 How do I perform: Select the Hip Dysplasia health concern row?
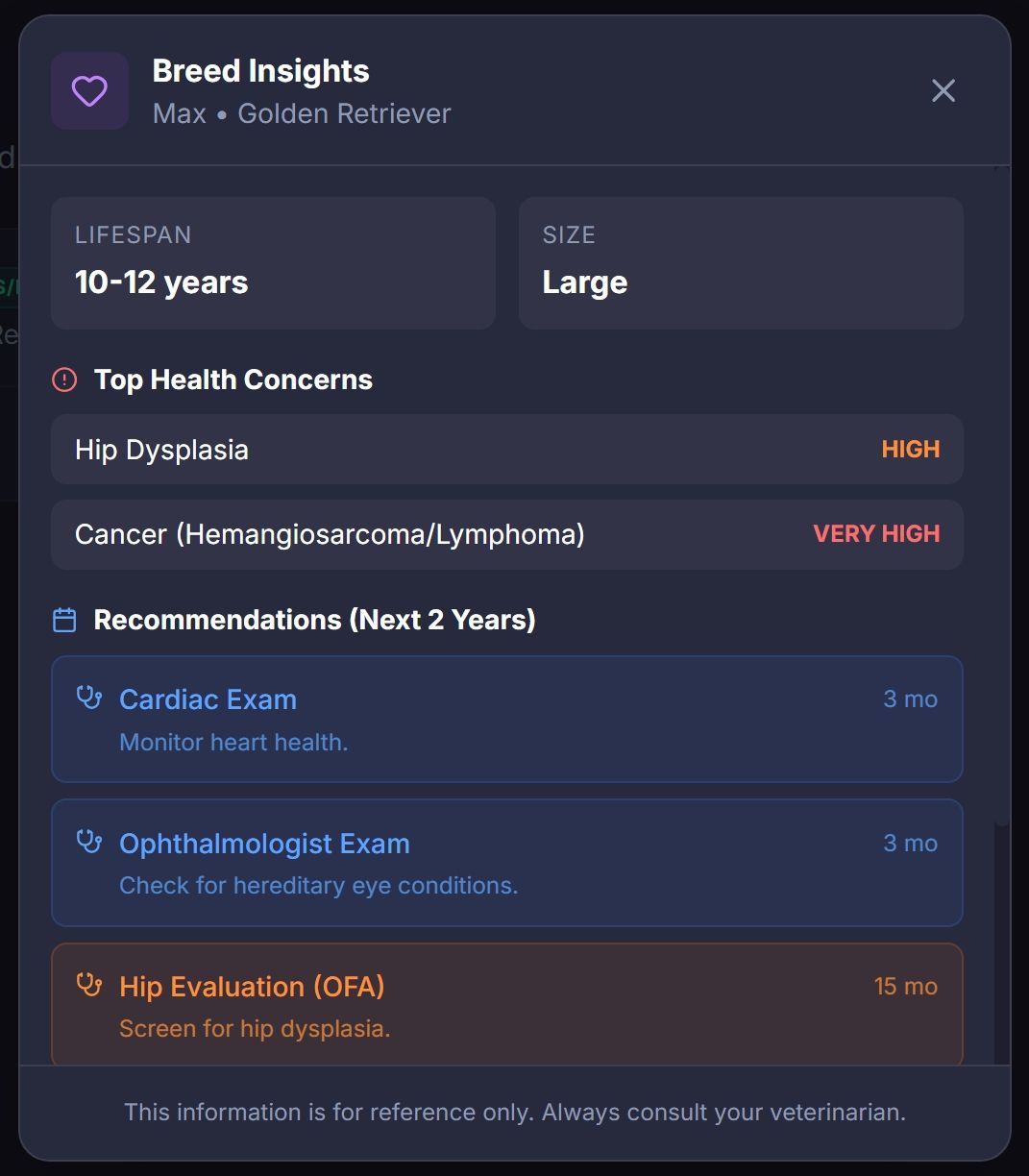[480, 450]
